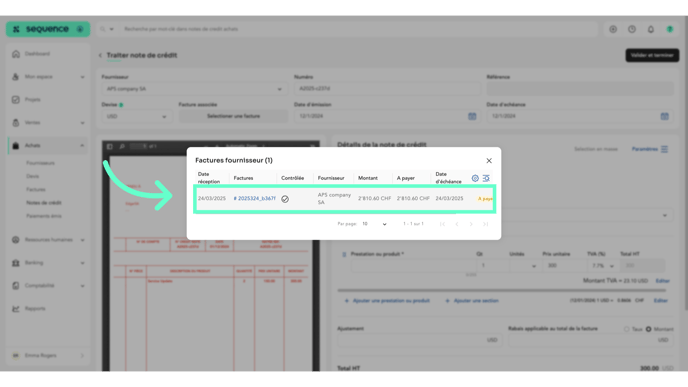The width and height of the screenshot is (688, 387).
Task: Open the Par page 10 dropdown
Action: coord(374,224)
